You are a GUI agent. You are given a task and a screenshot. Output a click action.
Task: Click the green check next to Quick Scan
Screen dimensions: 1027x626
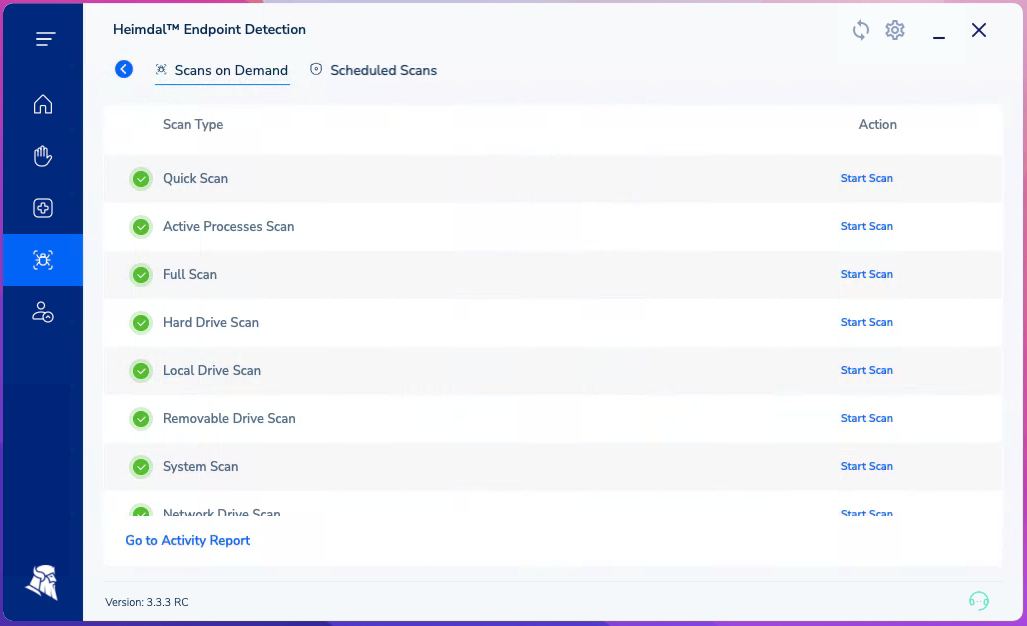click(141, 179)
